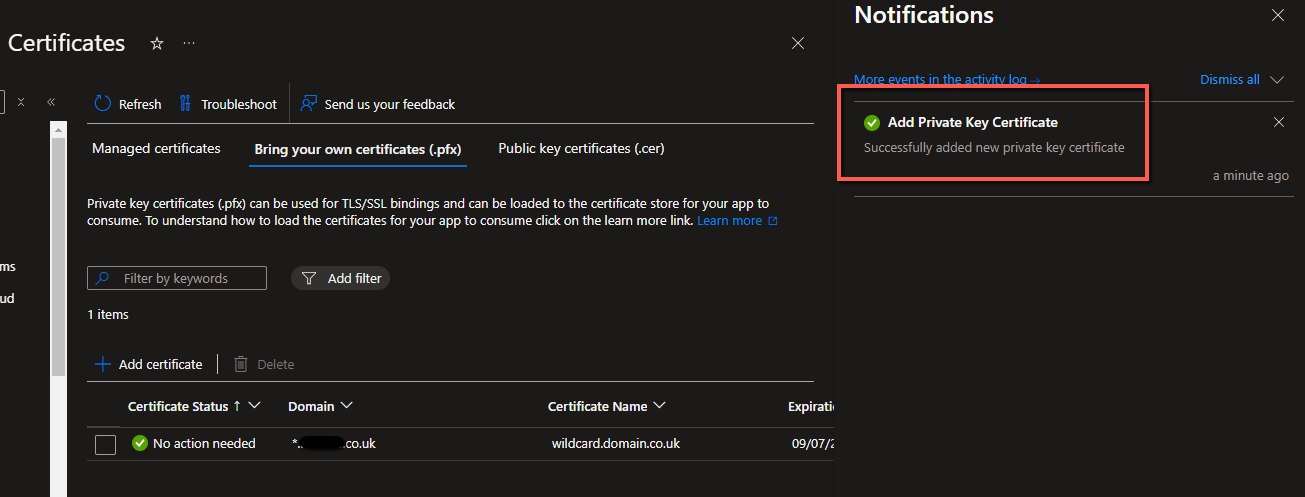Switch to Public key certificates (.cer) tab
The image size is (1305, 497).
tap(581, 148)
